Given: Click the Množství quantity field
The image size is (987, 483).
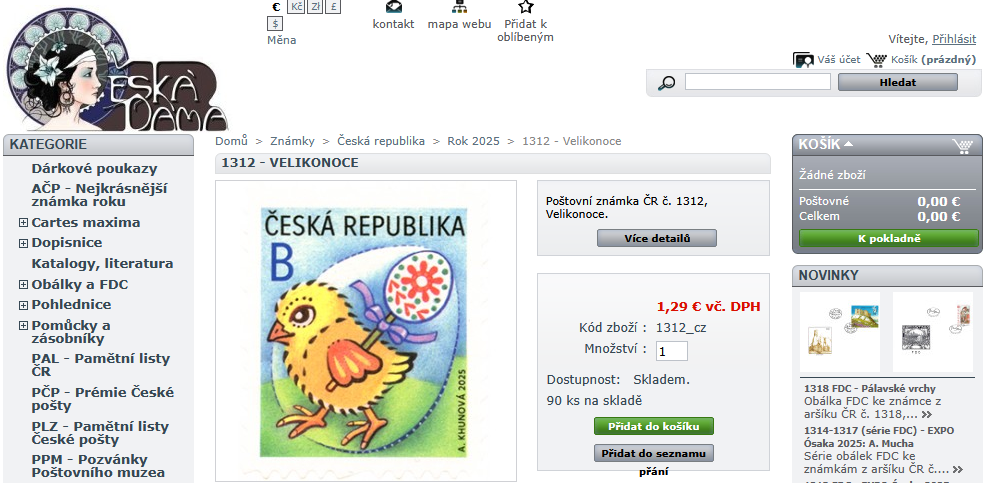Looking at the screenshot, I should tap(672, 351).
